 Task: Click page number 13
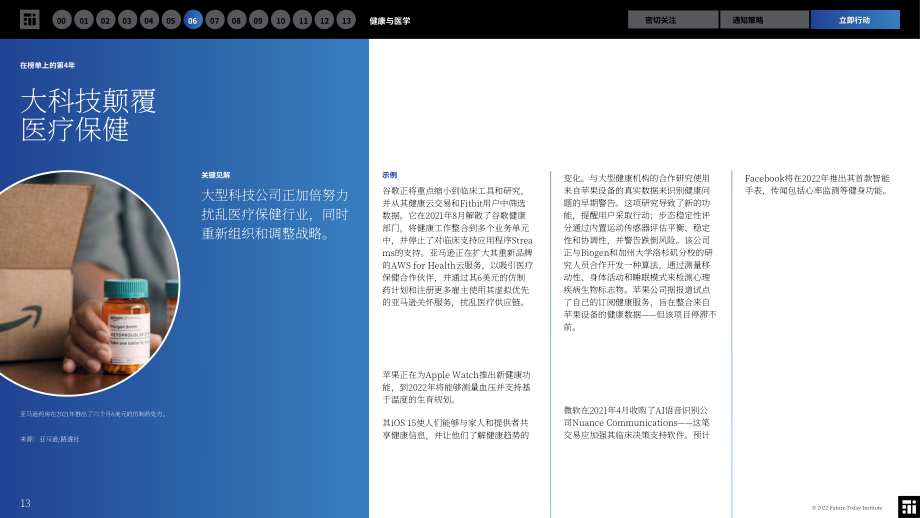tap(25, 503)
